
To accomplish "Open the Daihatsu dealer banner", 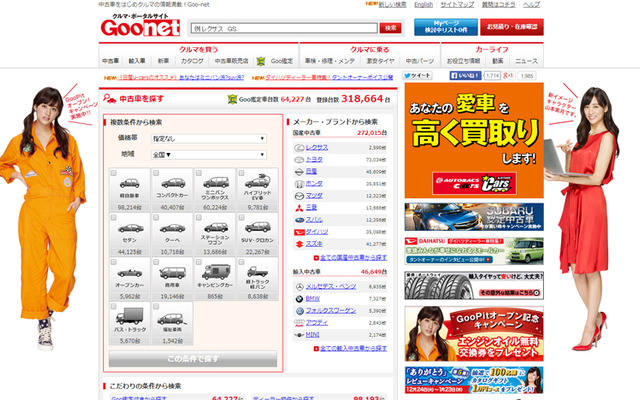I will click(x=474, y=251).
